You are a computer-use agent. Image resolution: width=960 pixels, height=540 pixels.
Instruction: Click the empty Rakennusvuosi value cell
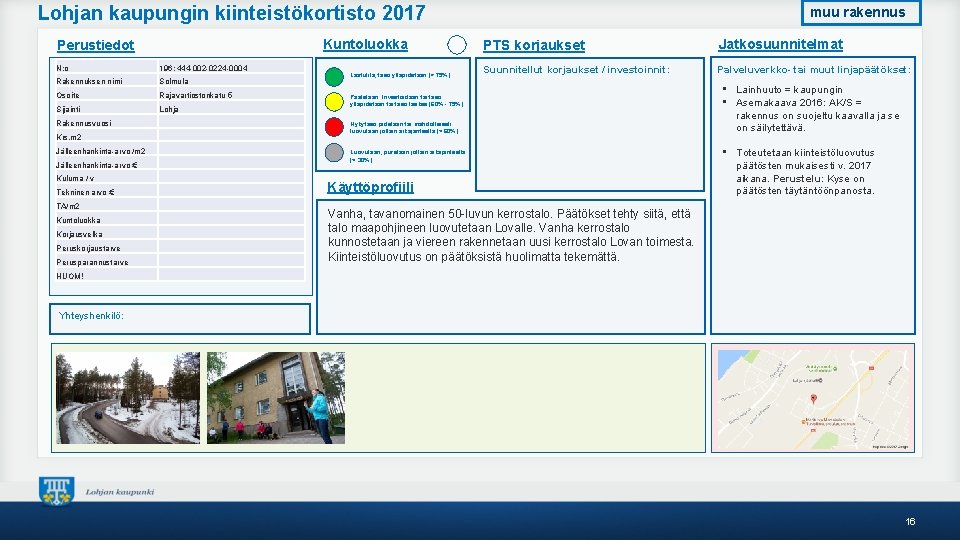pos(231,123)
